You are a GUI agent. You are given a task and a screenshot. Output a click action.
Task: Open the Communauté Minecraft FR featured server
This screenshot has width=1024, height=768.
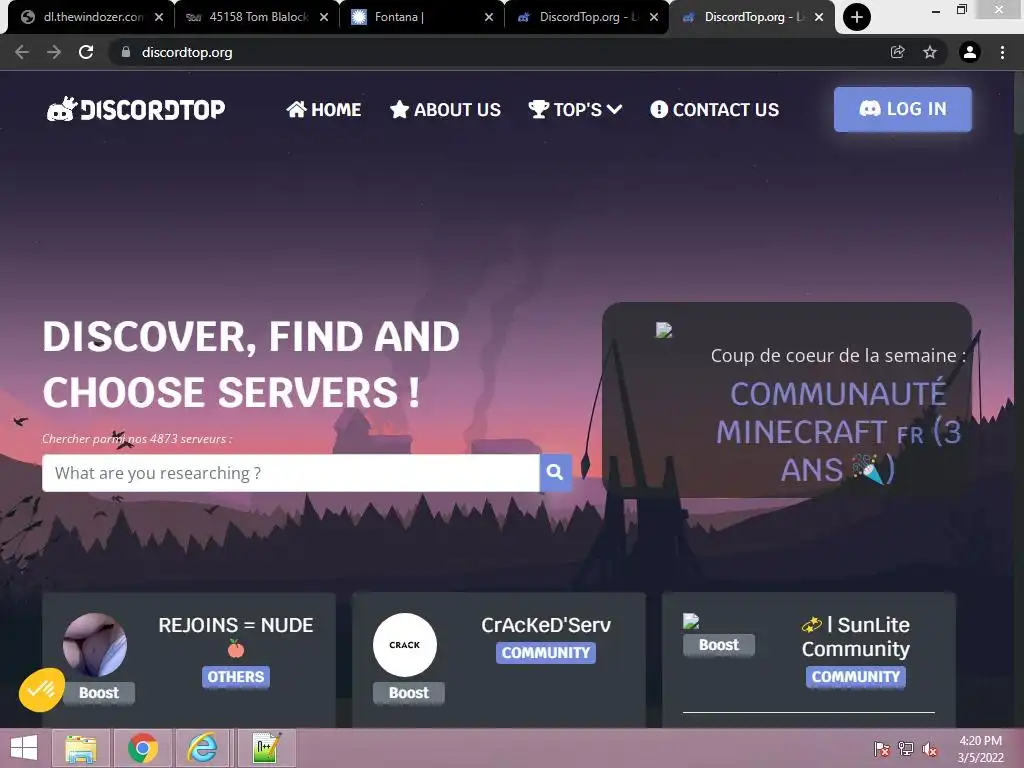point(838,432)
